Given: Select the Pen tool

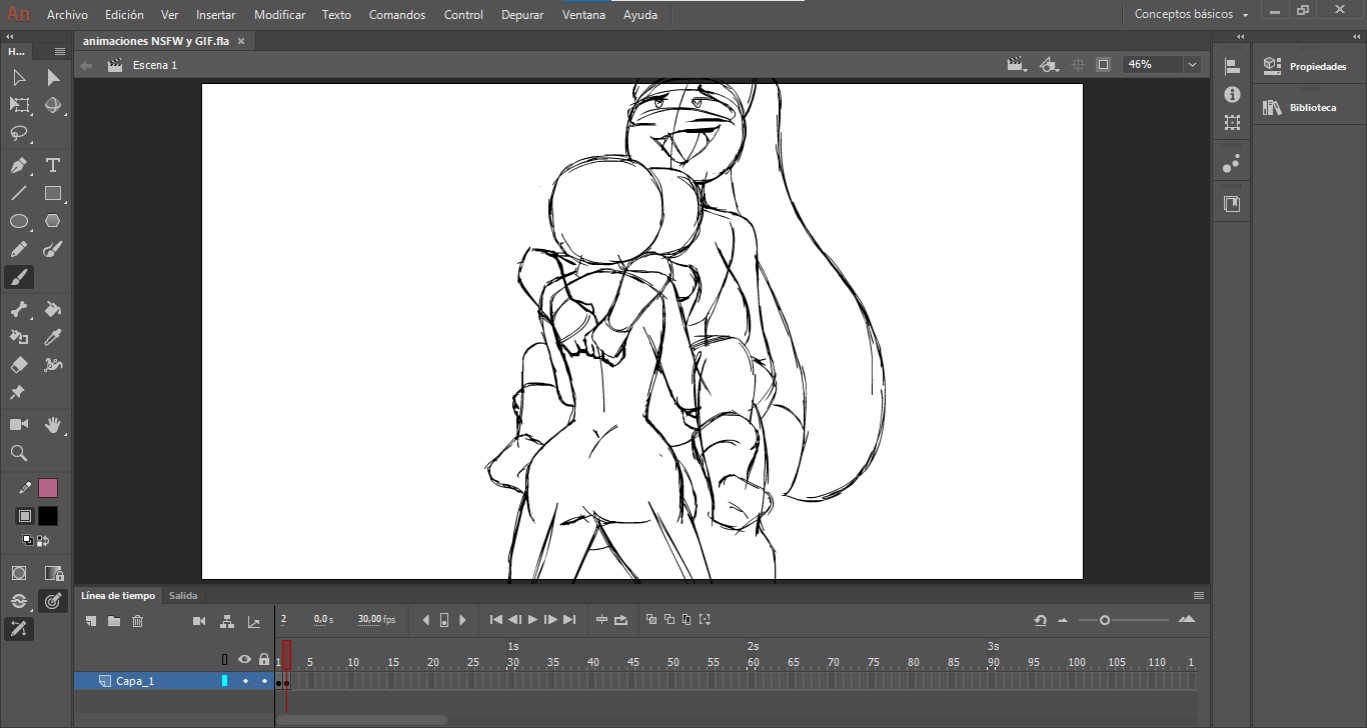Looking at the screenshot, I should point(19,165).
